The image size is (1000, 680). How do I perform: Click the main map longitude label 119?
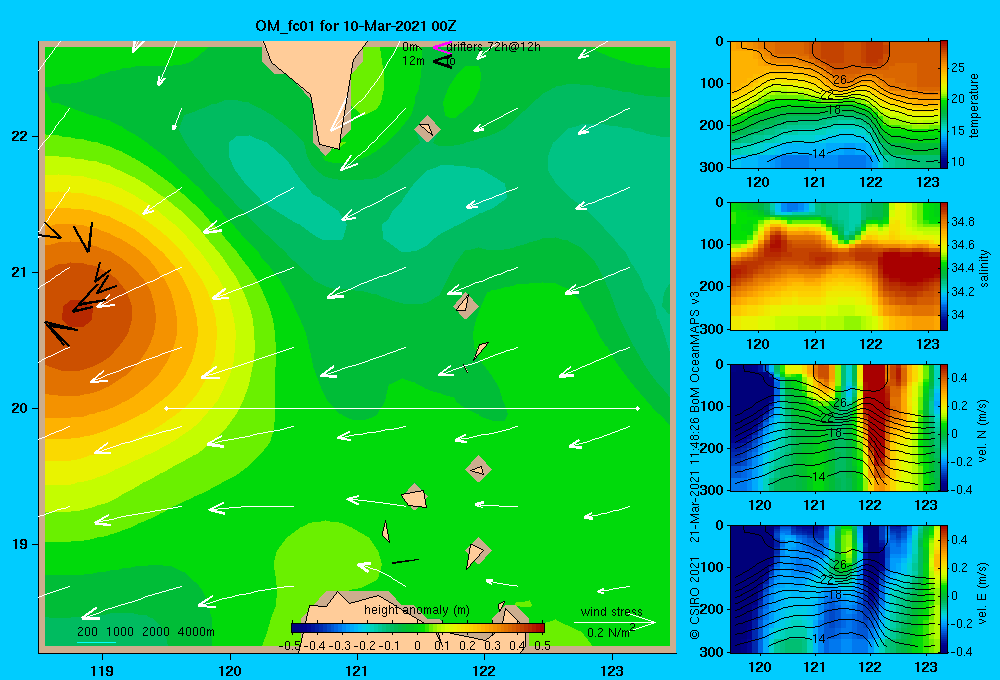coord(103,670)
